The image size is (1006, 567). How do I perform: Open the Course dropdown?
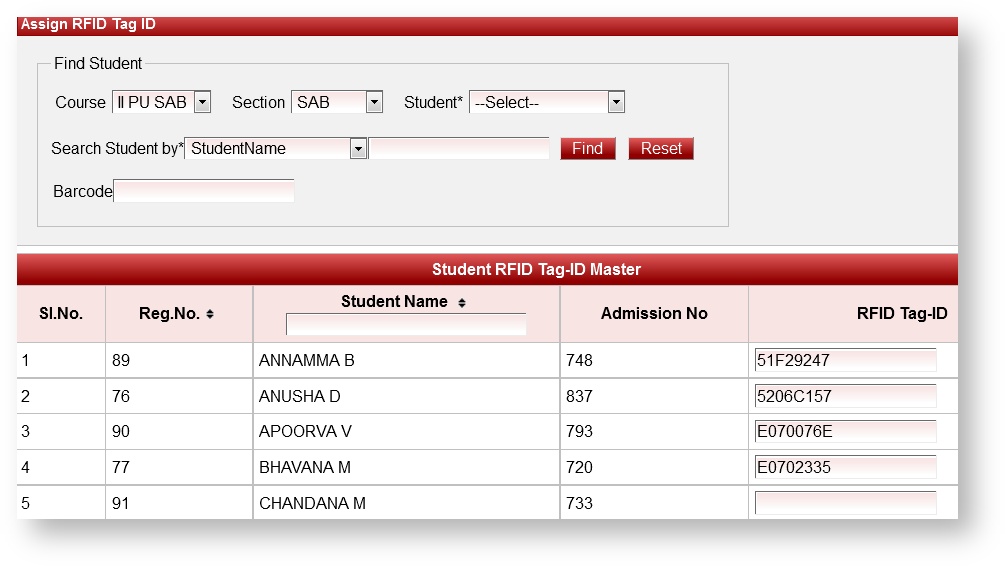click(202, 102)
